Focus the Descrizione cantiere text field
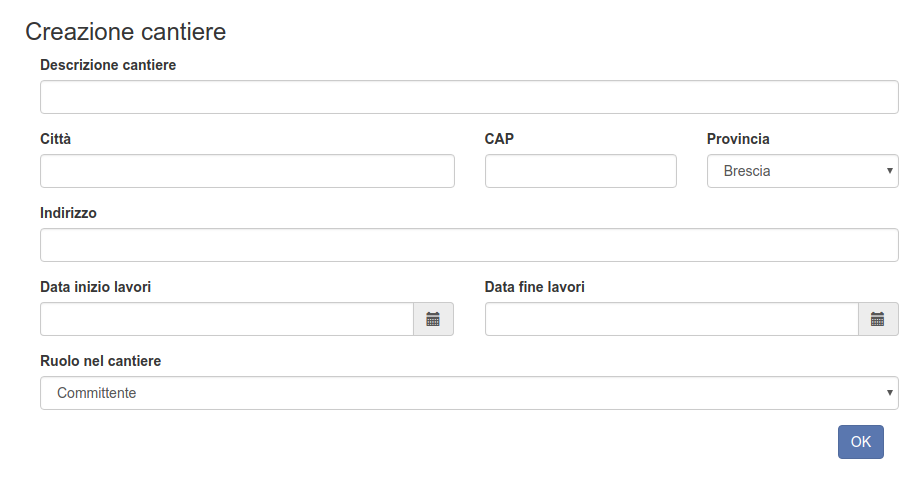This screenshot has height=483, width=922. 469,97
